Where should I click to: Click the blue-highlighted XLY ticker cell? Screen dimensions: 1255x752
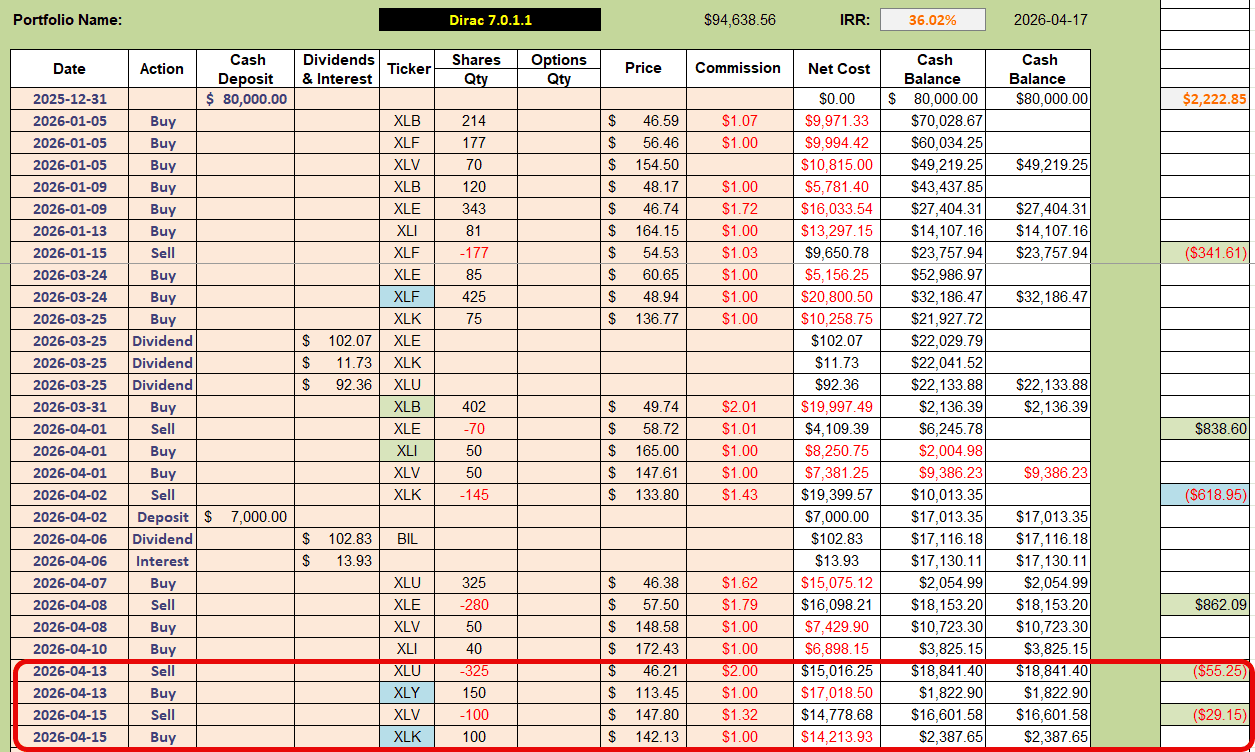(408, 693)
